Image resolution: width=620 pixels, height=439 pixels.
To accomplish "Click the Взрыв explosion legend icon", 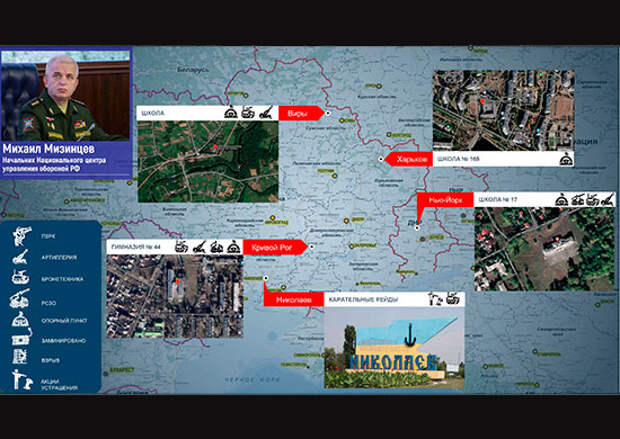I will coord(21,358).
